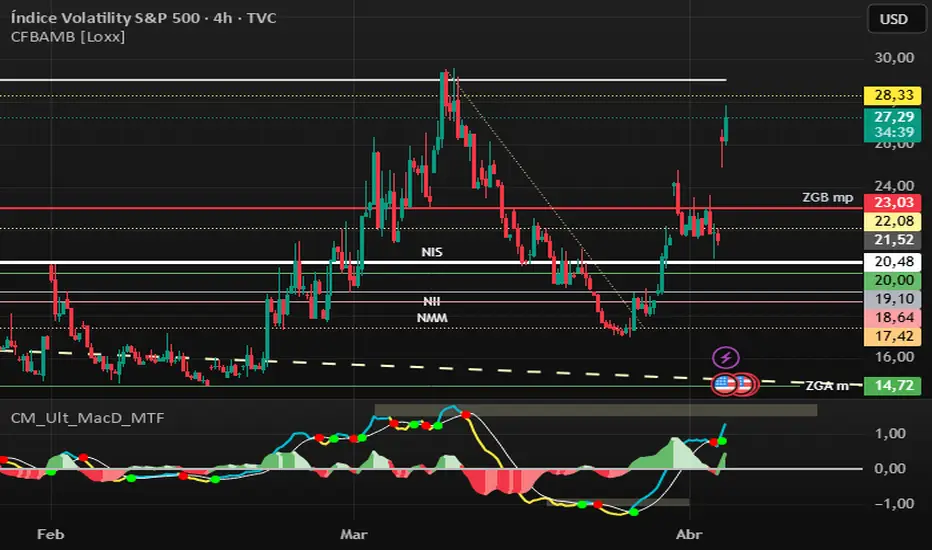This screenshot has height=550, width=932.
Task: Select the NMM level label
Action: point(432,318)
